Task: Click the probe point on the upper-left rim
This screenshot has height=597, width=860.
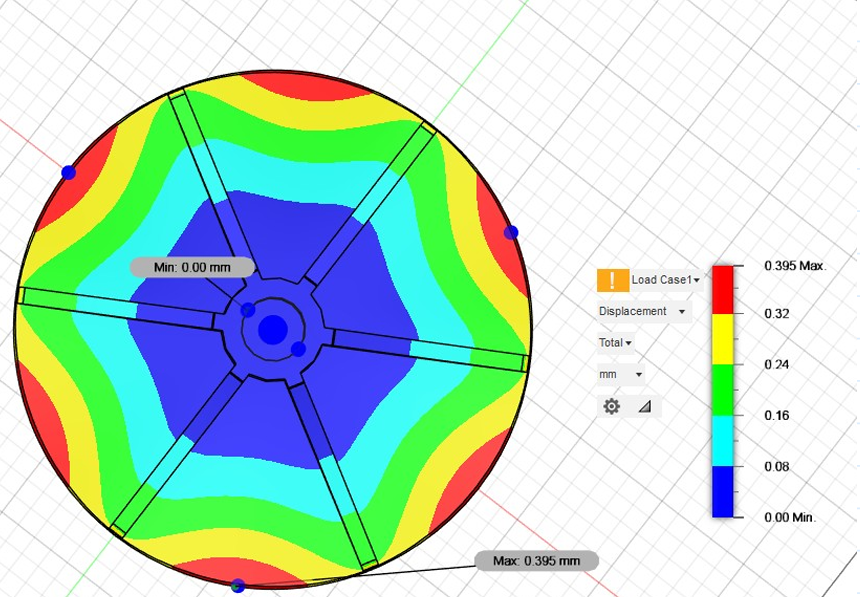Action: click(68, 173)
